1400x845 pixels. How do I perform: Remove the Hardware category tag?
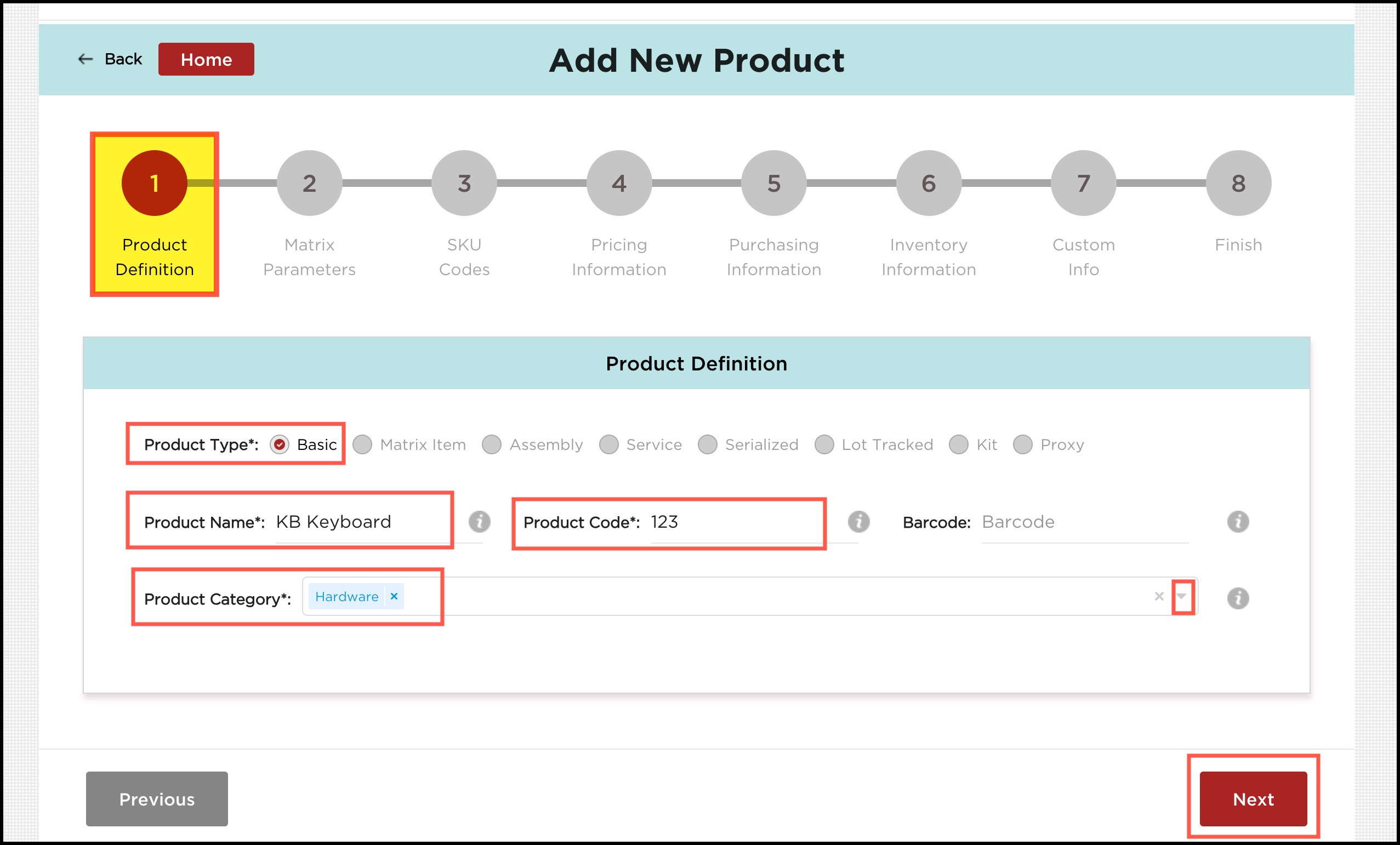click(x=394, y=596)
